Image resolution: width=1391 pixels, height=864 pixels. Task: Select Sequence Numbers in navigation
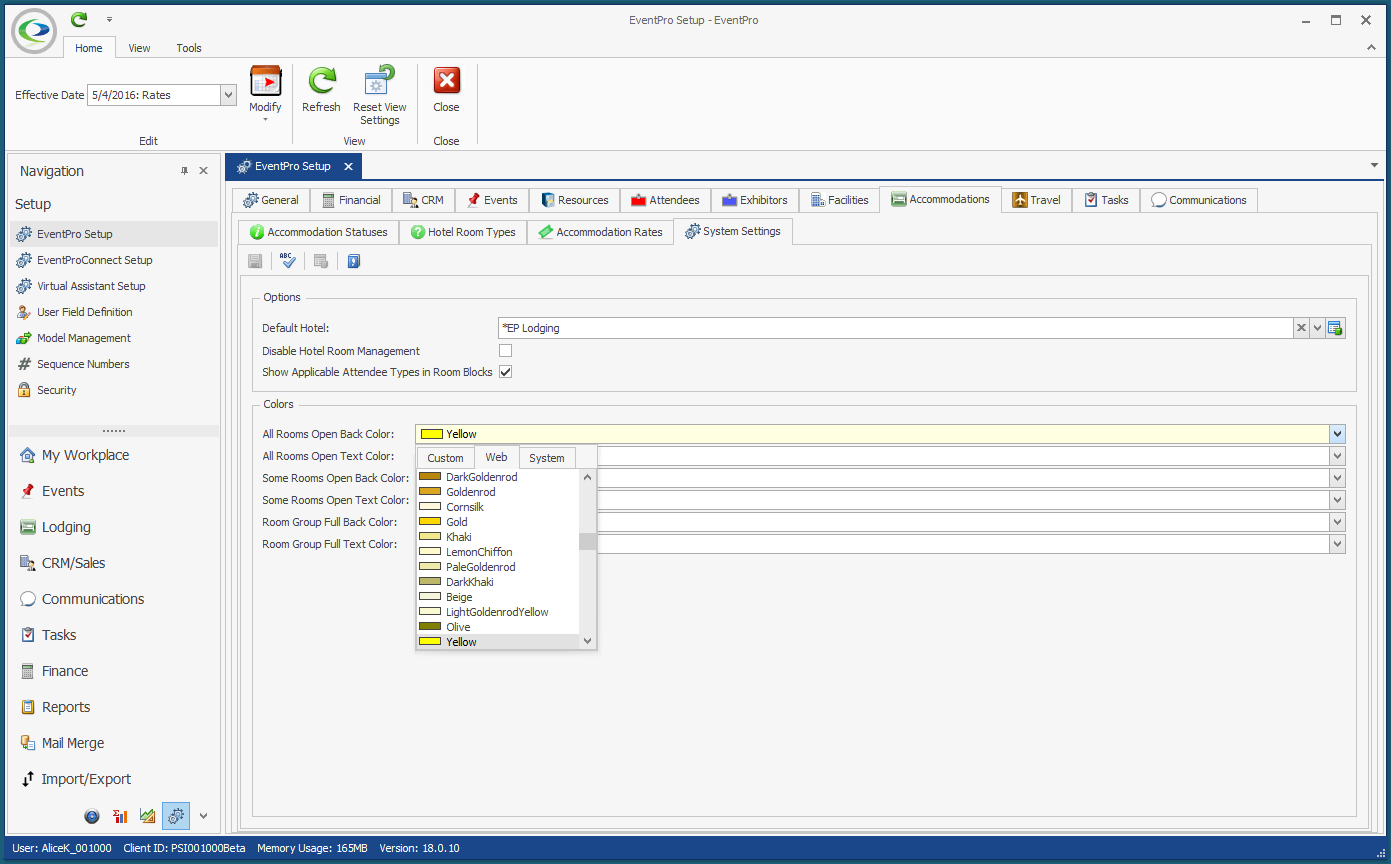[x=83, y=364]
